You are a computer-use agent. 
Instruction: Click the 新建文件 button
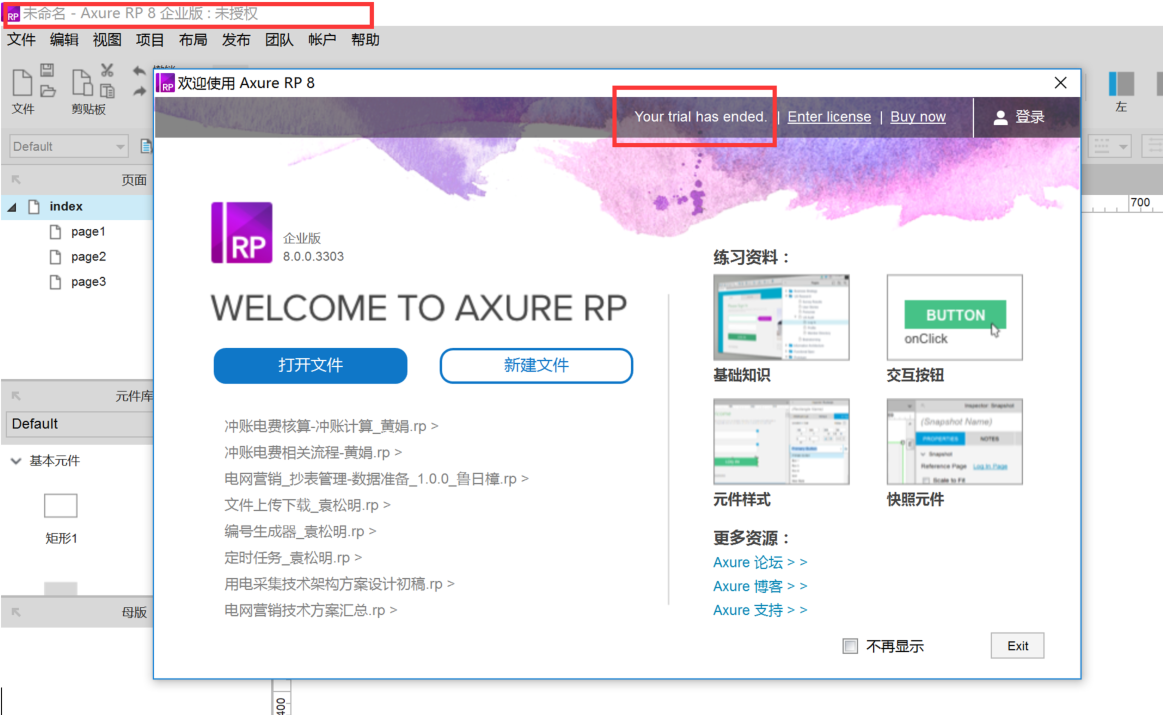[536, 366]
